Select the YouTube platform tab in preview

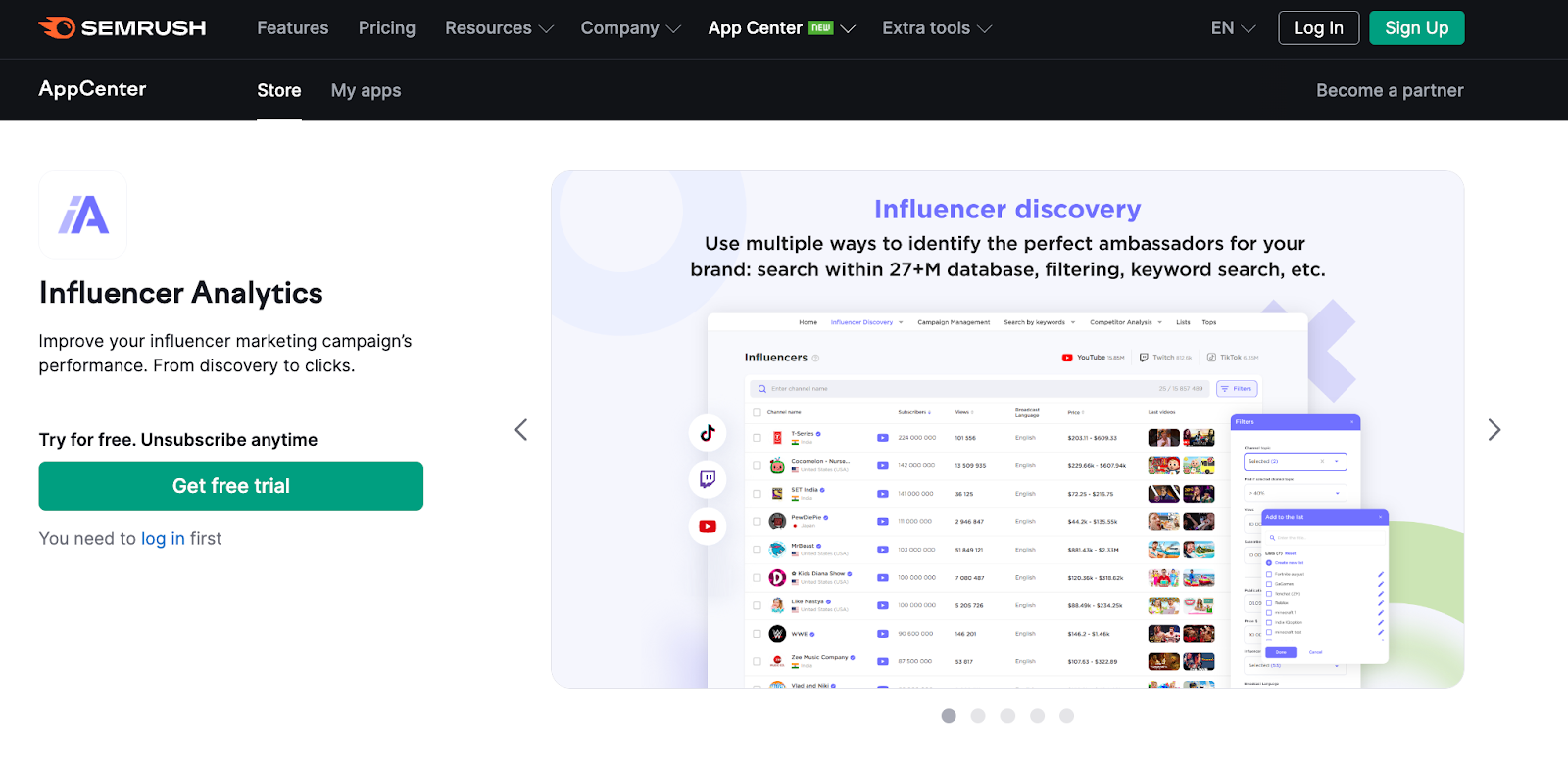[x=1094, y=358]
